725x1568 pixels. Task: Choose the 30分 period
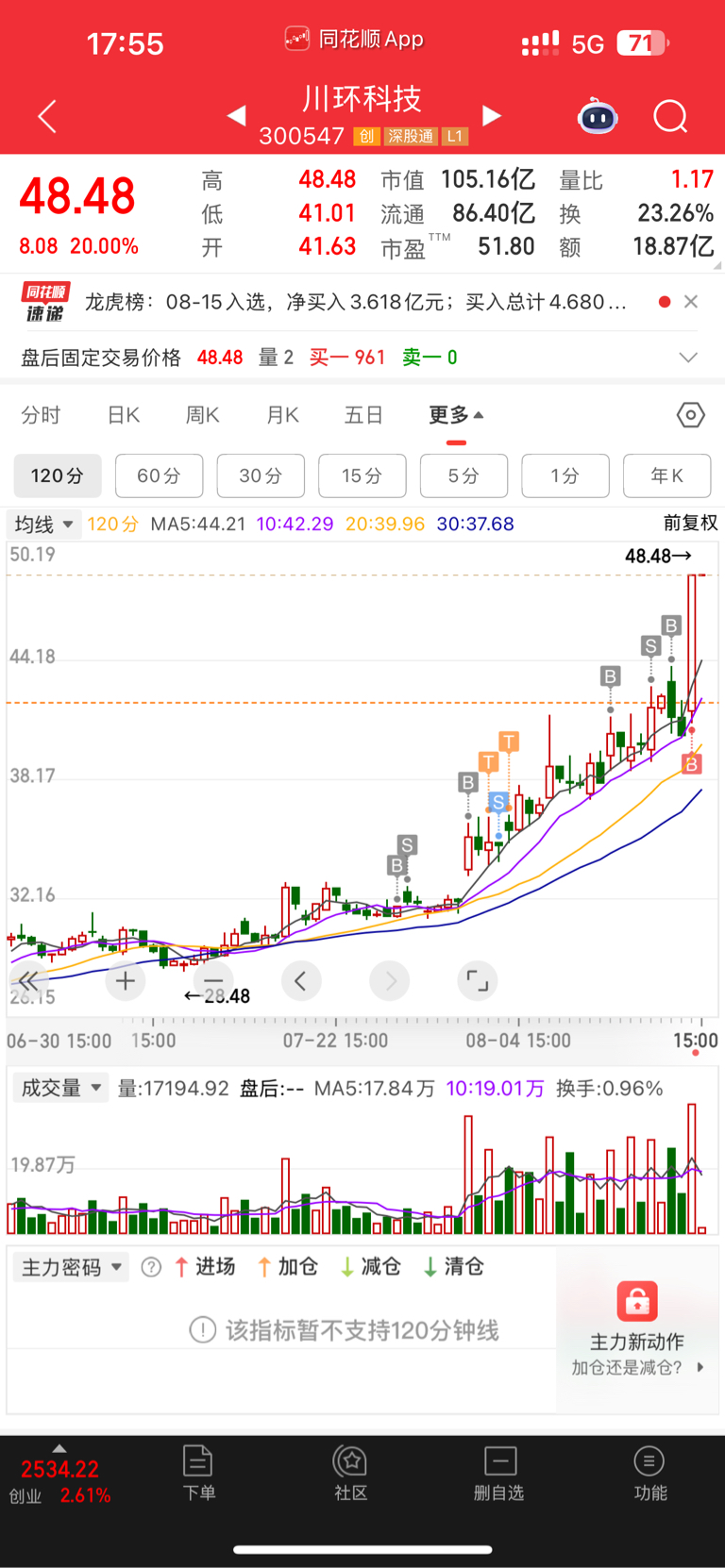point(261,475)
